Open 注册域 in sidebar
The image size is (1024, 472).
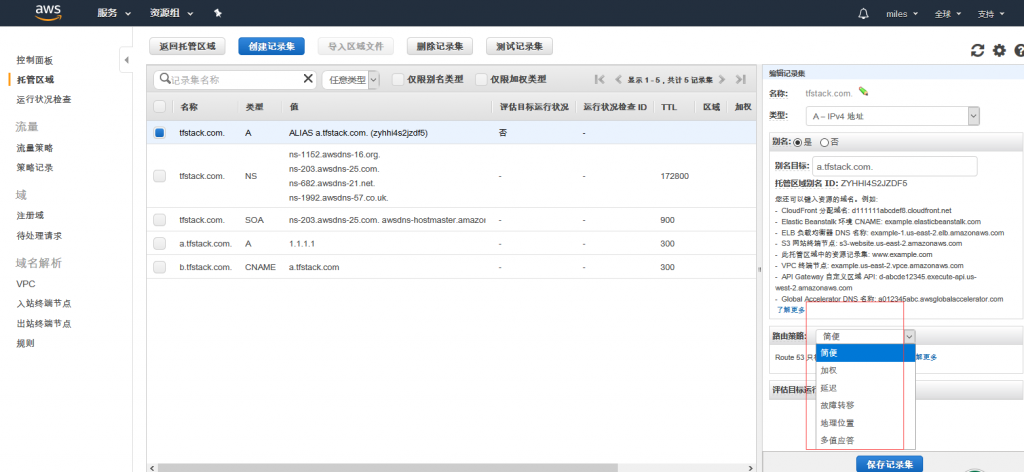click(x=30, y=215)
